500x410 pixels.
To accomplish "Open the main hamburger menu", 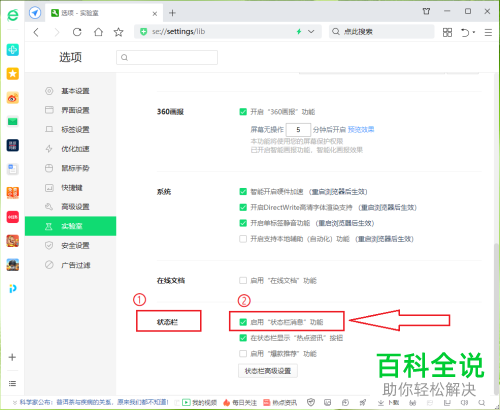I will tap(488, 32).
